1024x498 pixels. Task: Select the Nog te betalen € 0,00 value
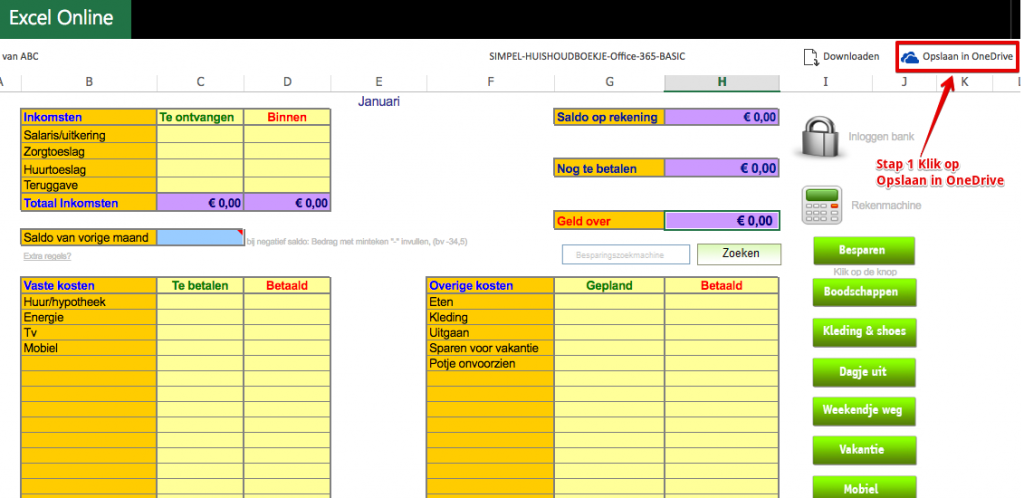tap(722, 168)
